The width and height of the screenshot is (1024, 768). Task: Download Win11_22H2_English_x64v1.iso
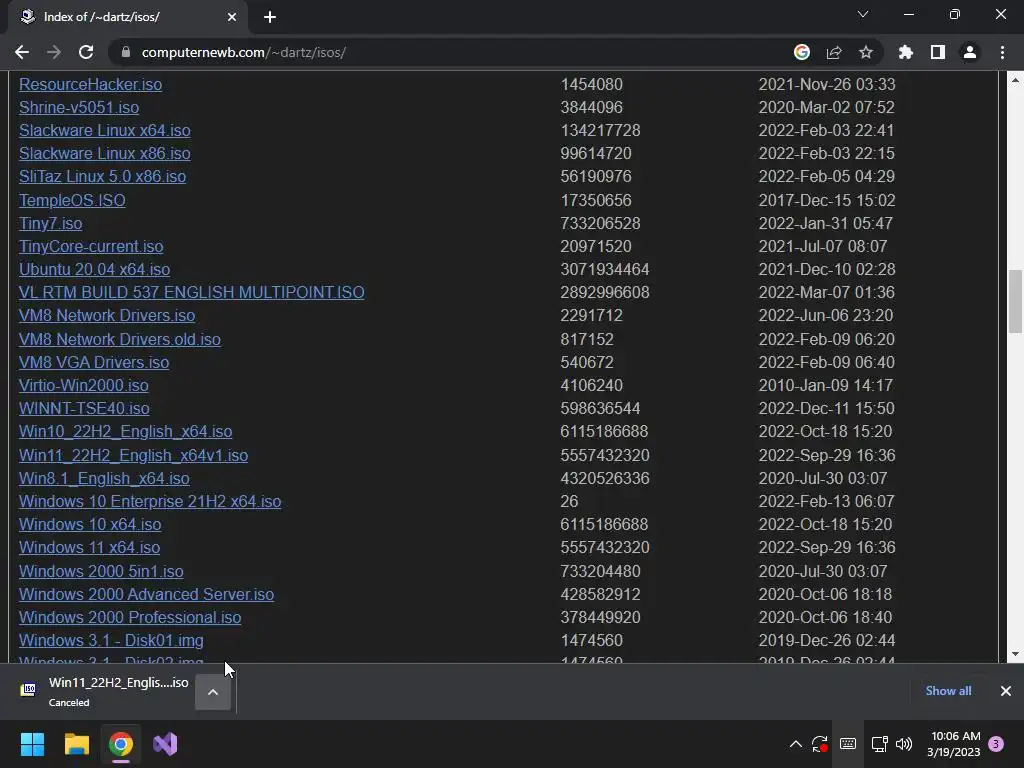133,455
